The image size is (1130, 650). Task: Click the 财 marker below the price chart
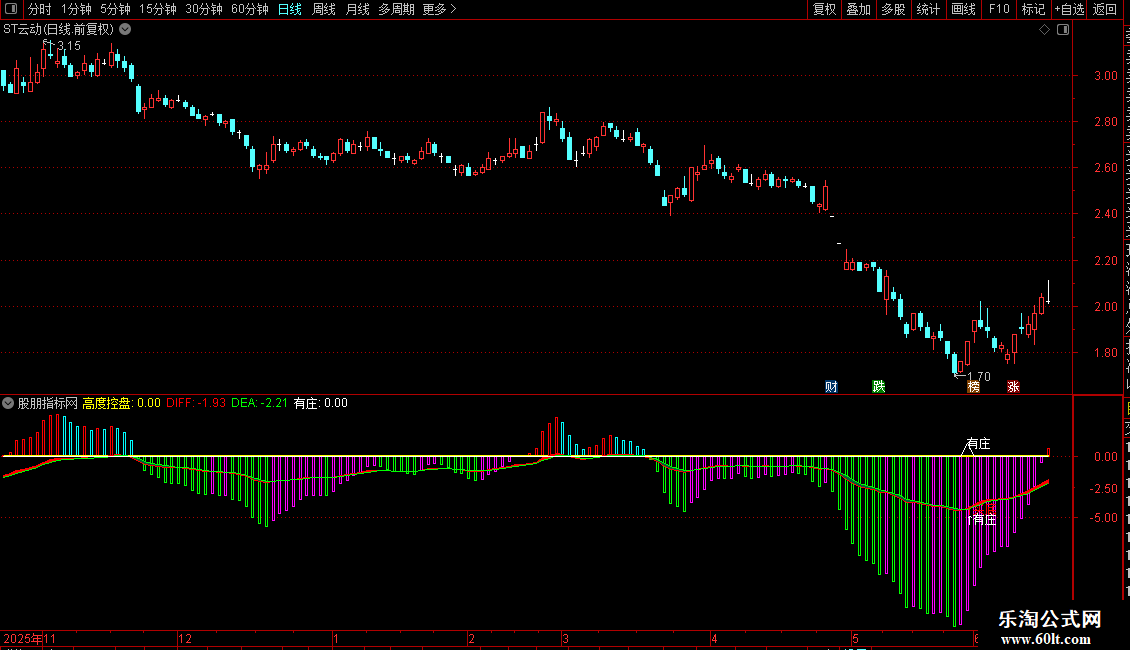(831, 387)
